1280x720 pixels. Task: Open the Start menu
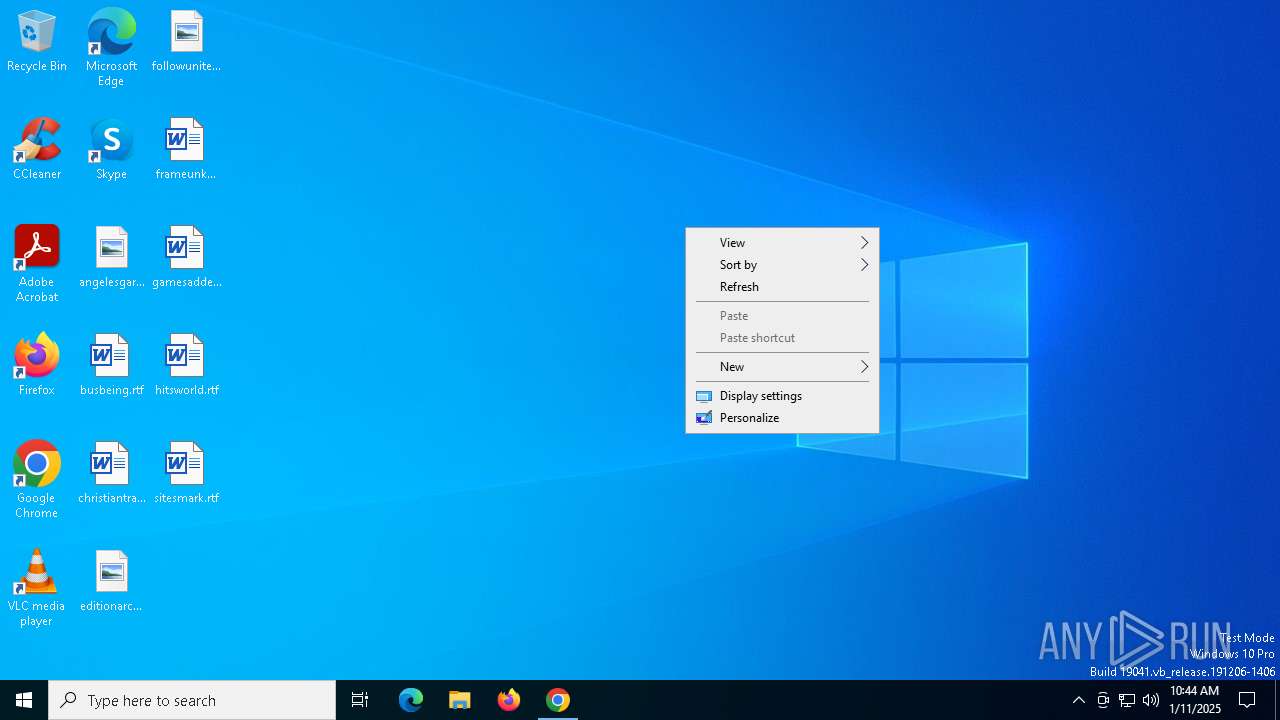pyautogui.click(x=24, y=700)
